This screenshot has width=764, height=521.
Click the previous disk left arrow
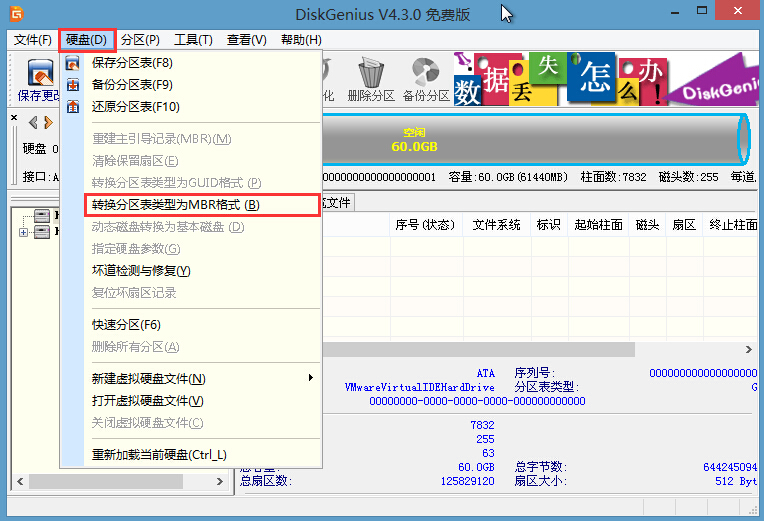[33, 122]
